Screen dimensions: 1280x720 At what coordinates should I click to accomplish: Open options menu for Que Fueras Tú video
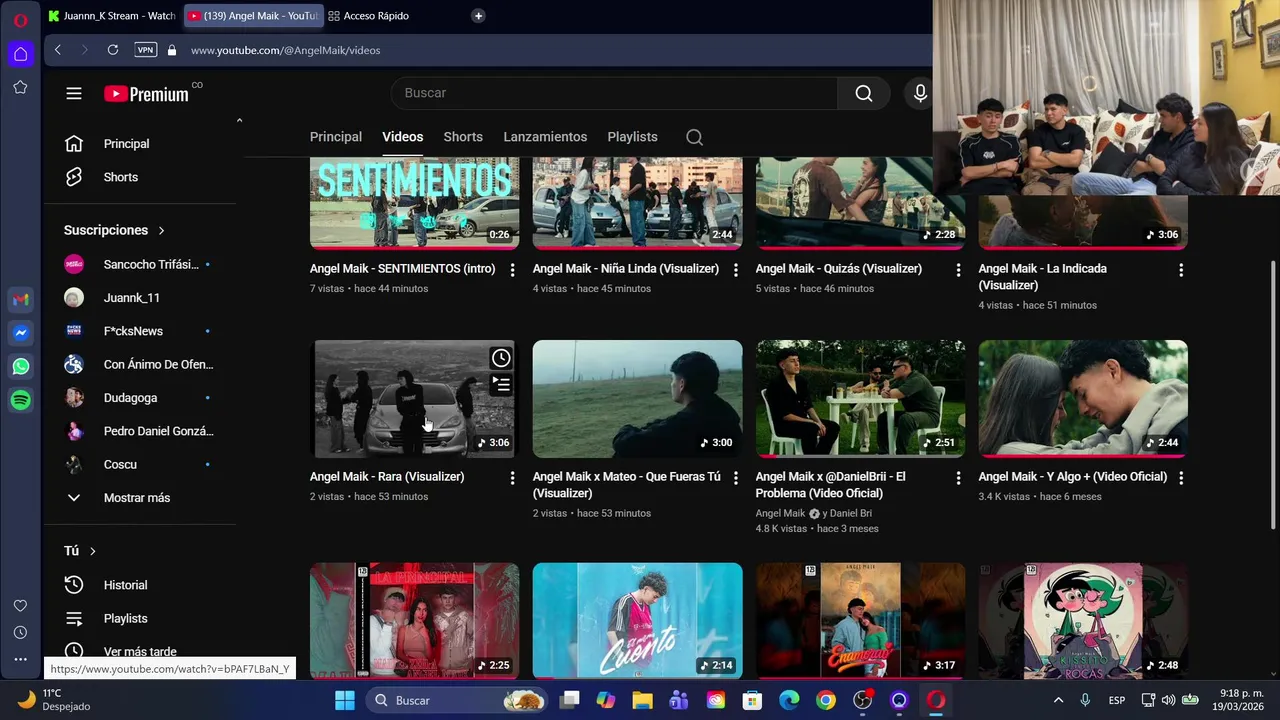tap(735, 478)
